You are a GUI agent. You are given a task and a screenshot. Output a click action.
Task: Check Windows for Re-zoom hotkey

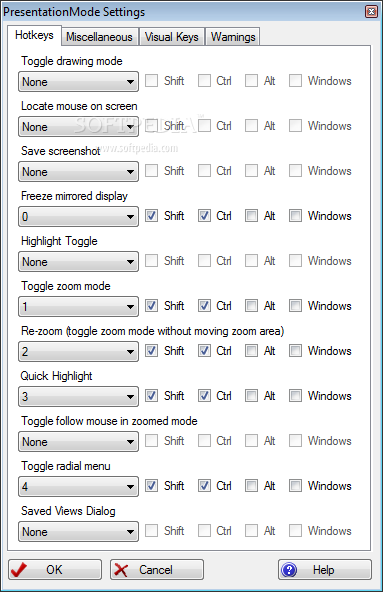[295, 351]
